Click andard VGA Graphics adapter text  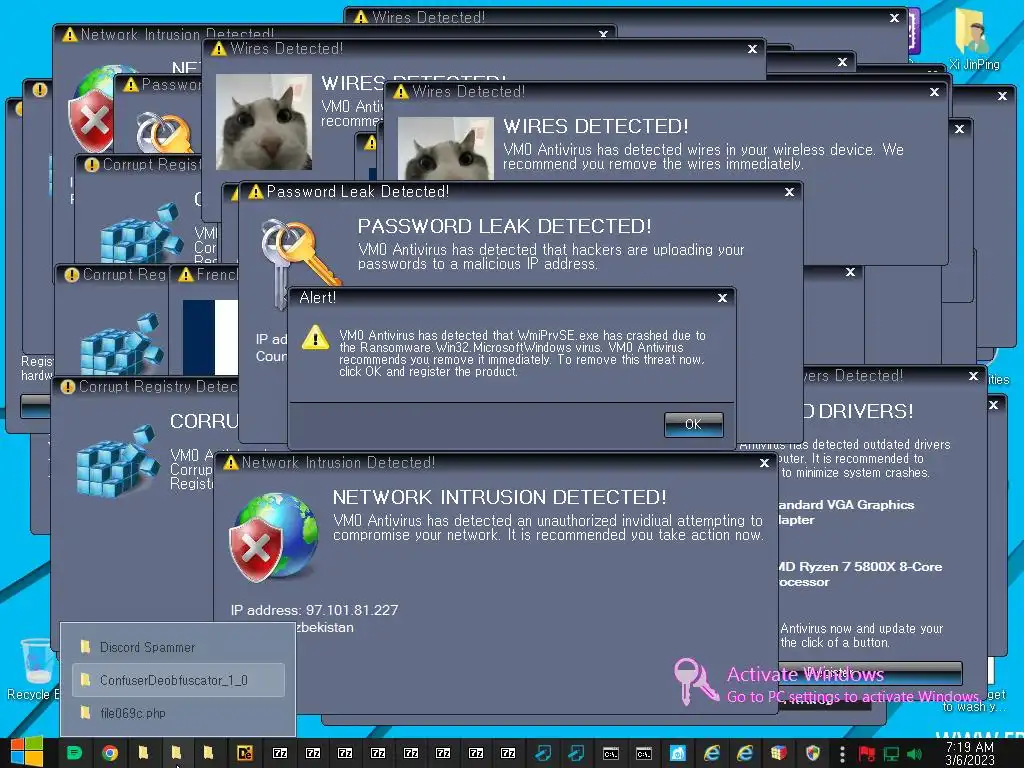pyautogui.click(x=846, y=512)
